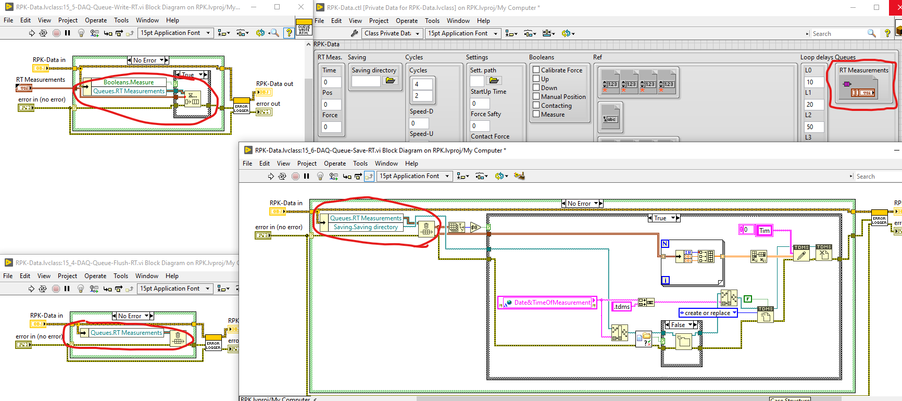Viewport: 902px width, 401px height.
Task: Click Get Queue Status node in Queue-Save-RT
Action: (x=425, y=228)
